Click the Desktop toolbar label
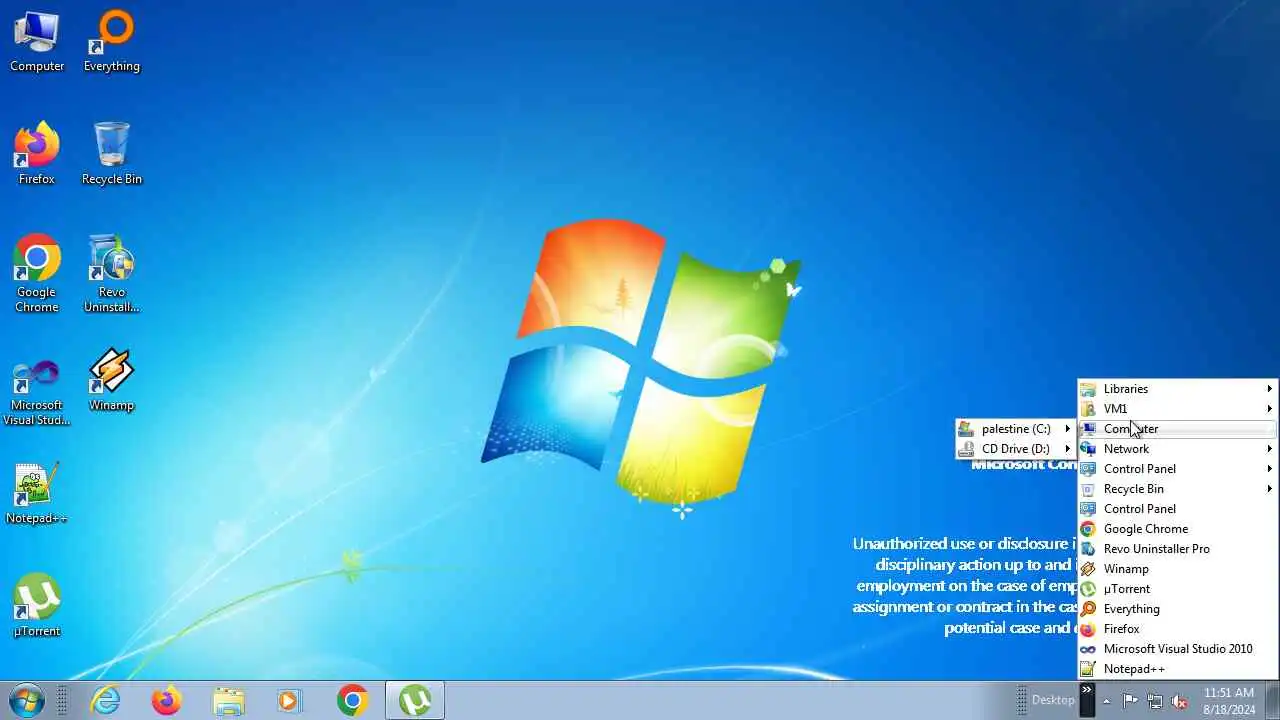 [1053, 700]
